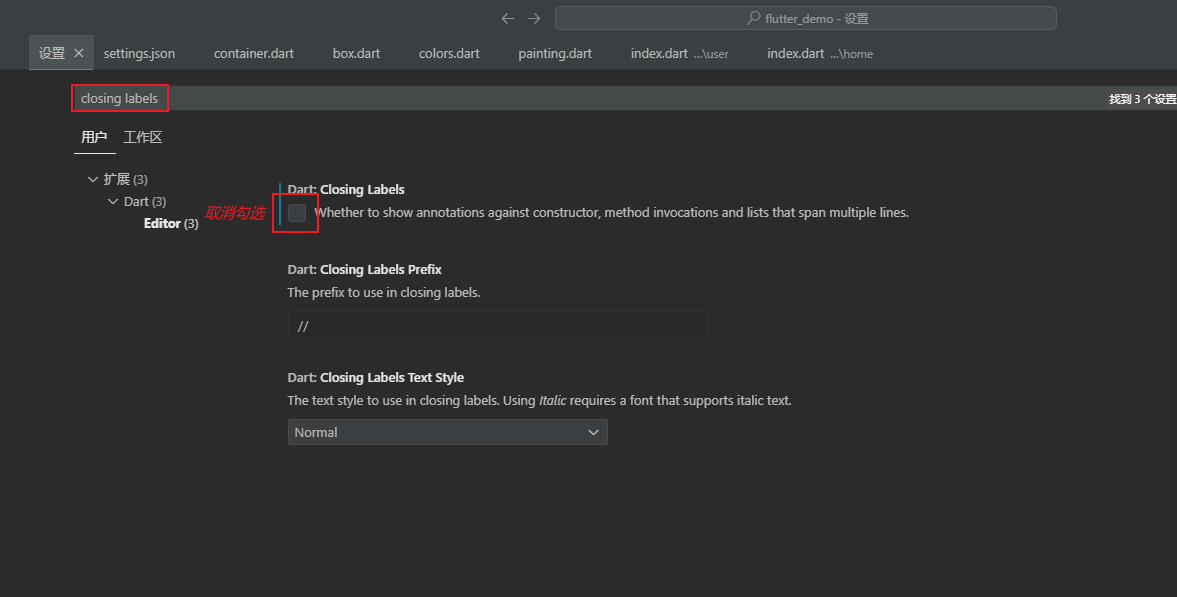Switch to the settings.json tab

tap(139, 54)
